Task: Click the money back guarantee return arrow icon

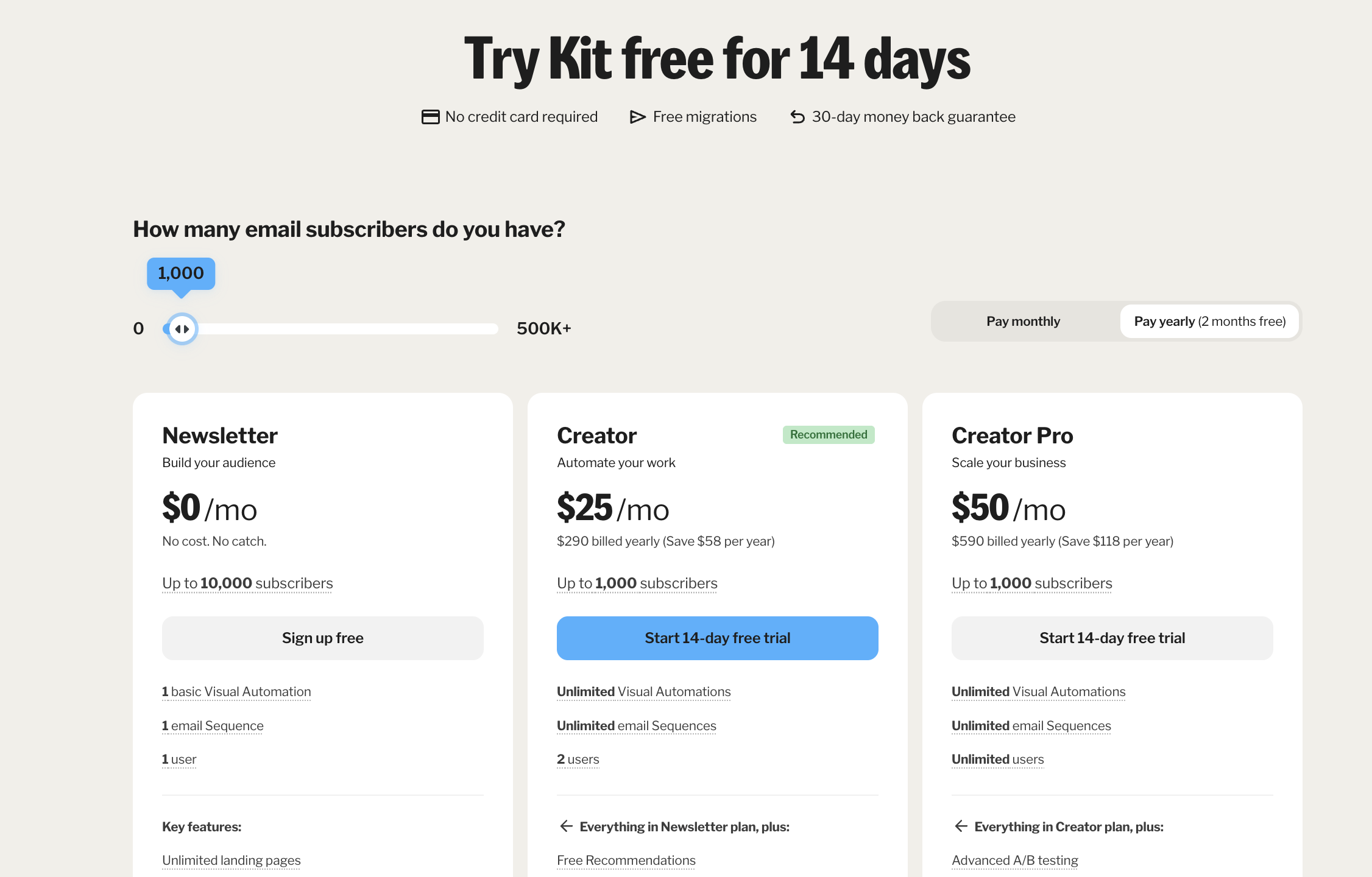Action: (x=797, y=117)
